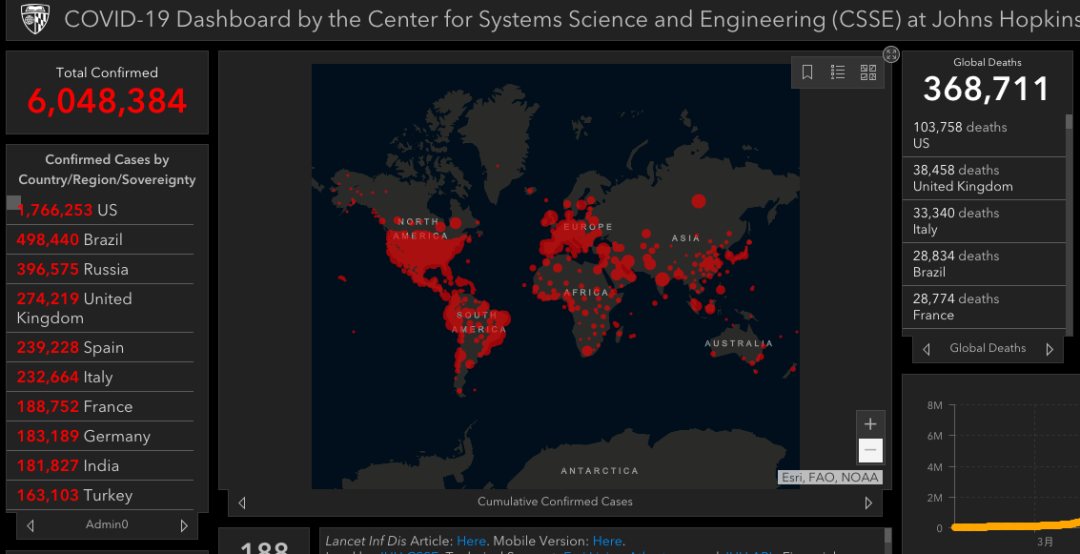Select Brazil 28,834 deaths entry

click(984, 263)
